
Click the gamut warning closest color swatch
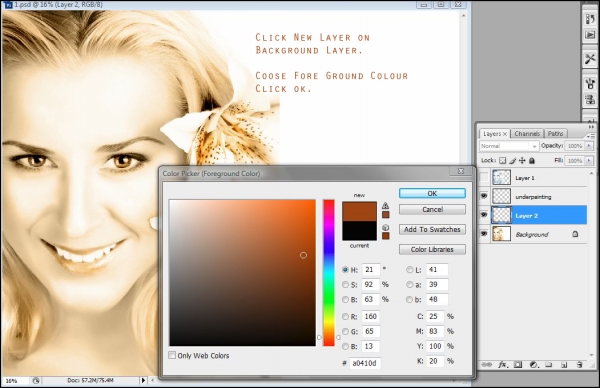click(x=385, y=215)
